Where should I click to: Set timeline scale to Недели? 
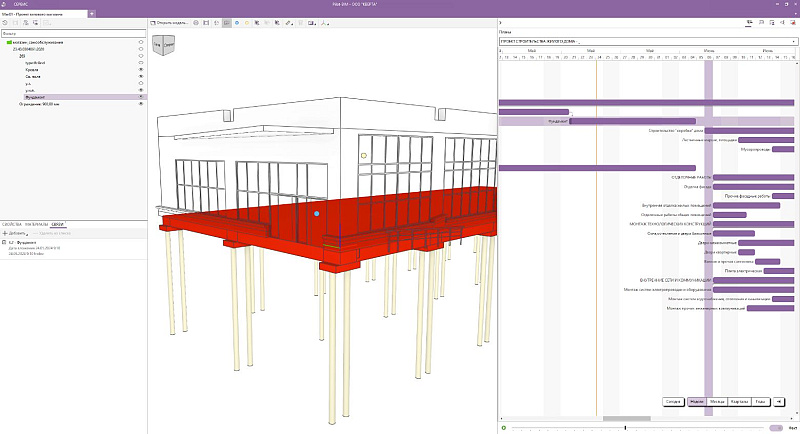point(697,402)
